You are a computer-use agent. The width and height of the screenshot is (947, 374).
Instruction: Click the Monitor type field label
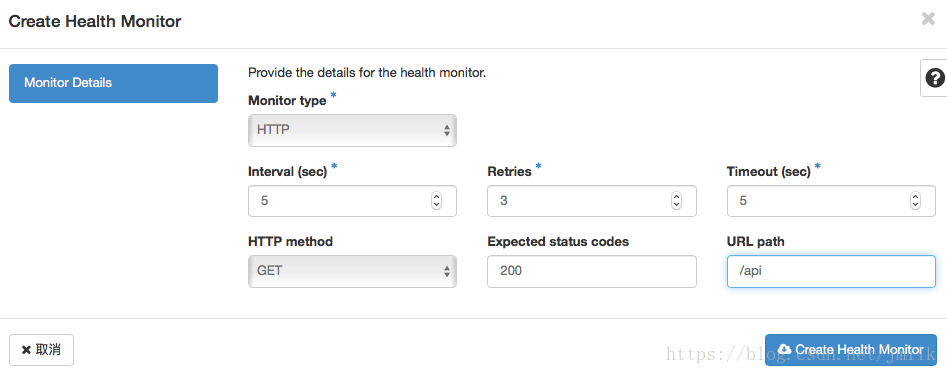(287, 101)
